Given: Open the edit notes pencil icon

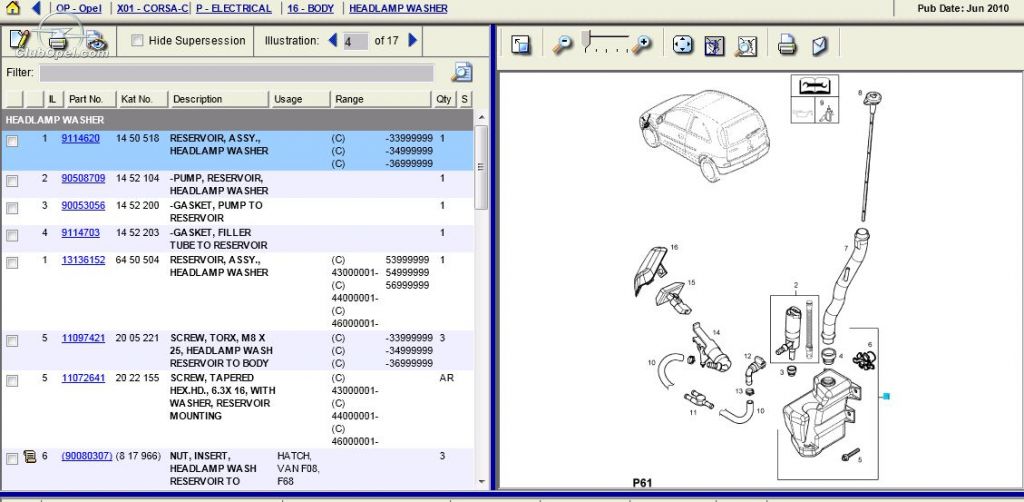Looking at the screenshot, I should (20, 40).
